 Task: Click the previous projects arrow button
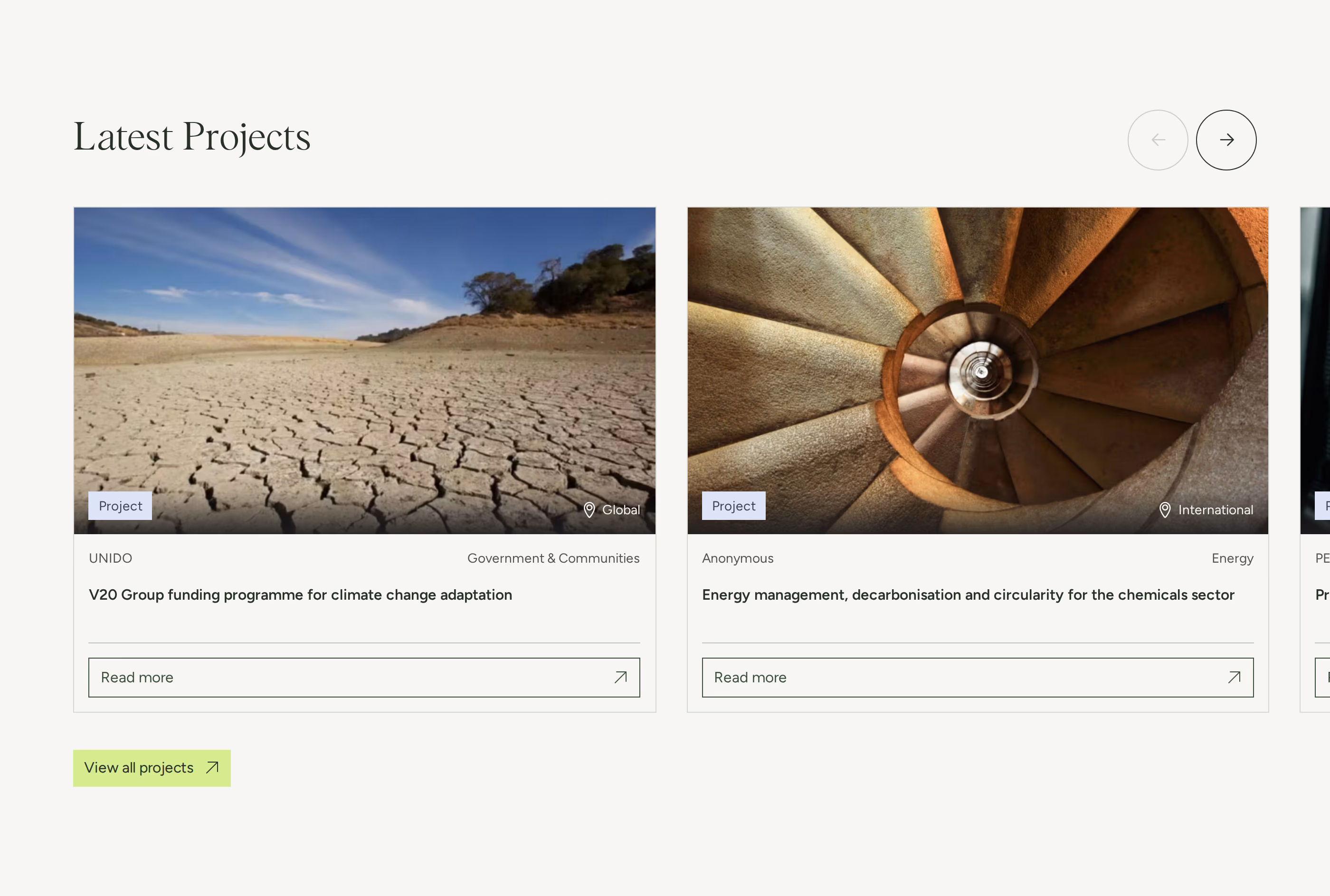(1158, 140)
